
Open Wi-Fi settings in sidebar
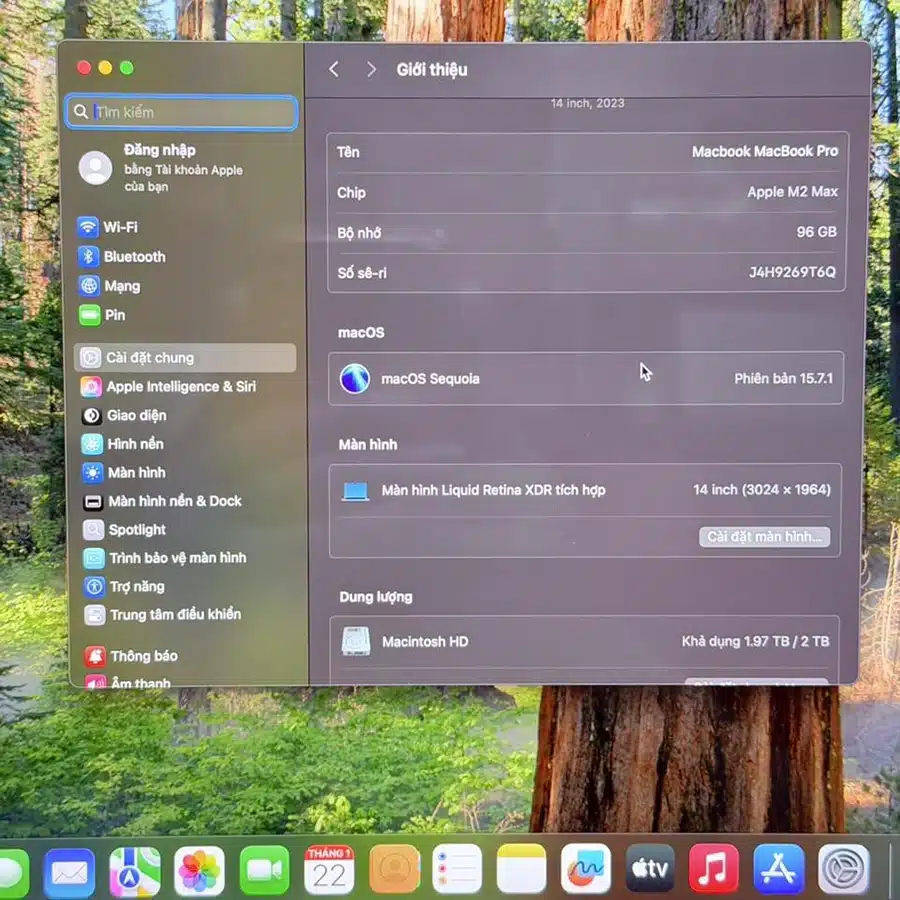pos(120,227)
